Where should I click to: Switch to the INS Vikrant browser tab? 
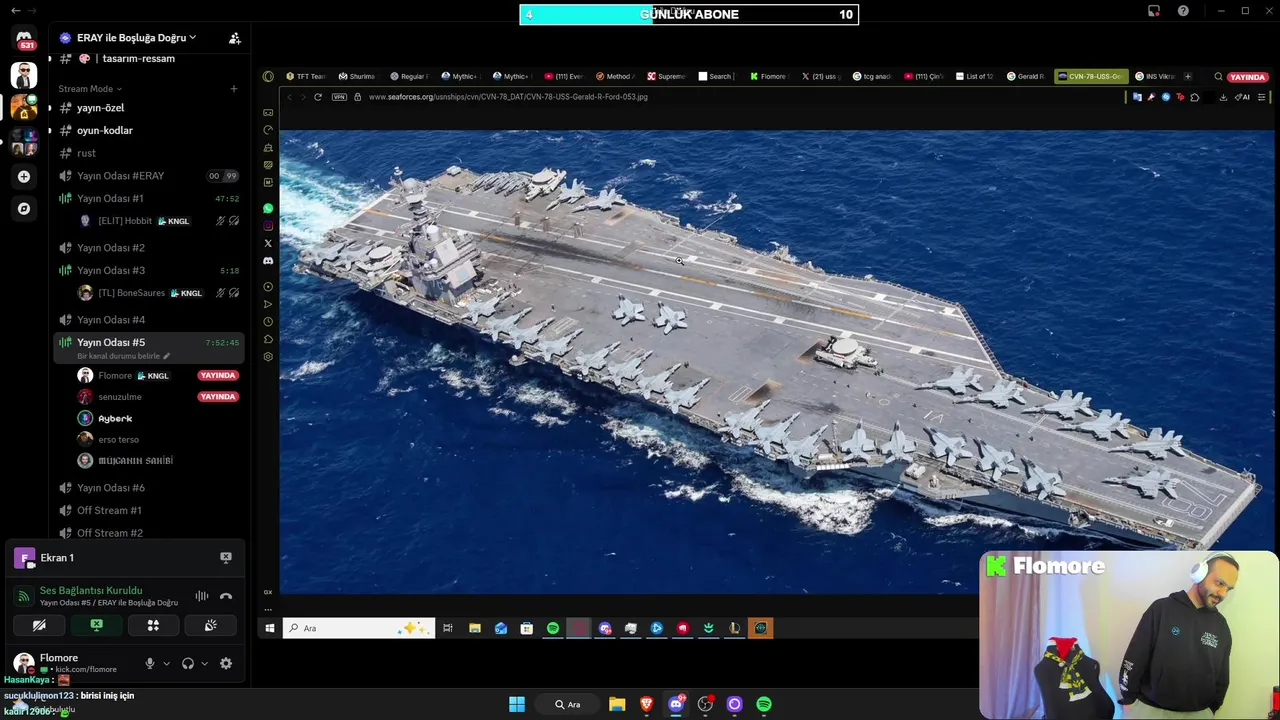[1154, 77]
